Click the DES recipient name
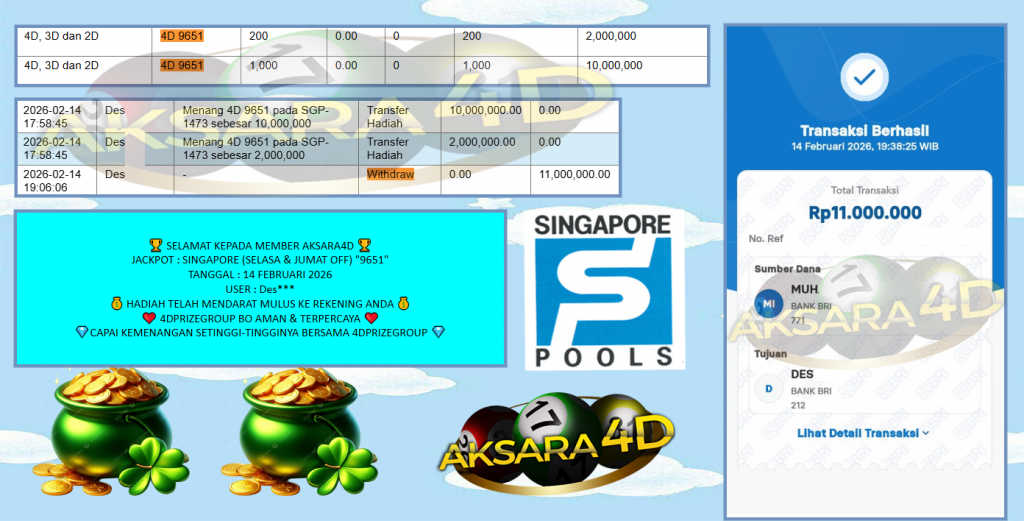 pyautogui.click(x=802, y=375)
